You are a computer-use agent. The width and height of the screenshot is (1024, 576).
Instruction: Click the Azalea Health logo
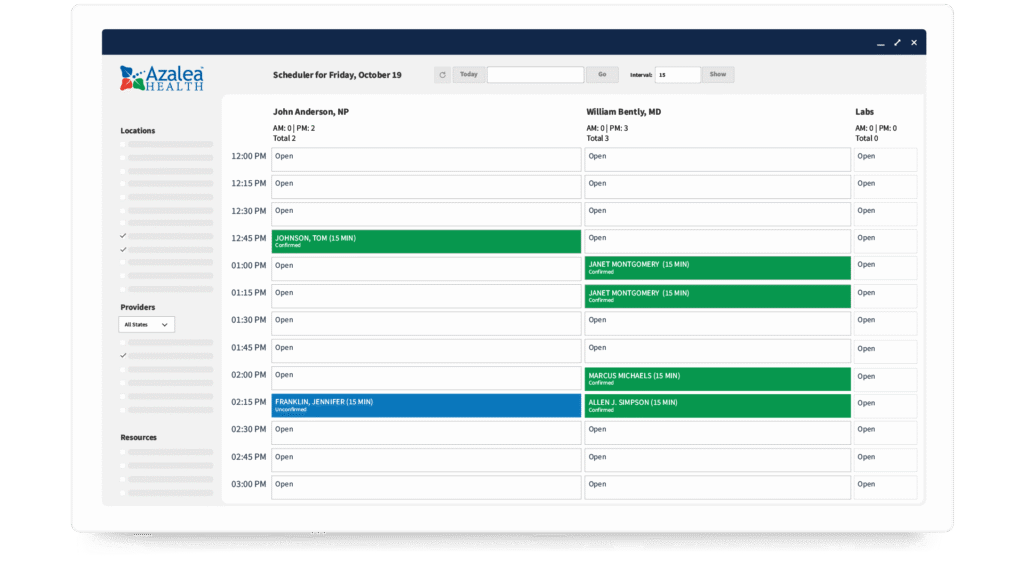point(160,77)
